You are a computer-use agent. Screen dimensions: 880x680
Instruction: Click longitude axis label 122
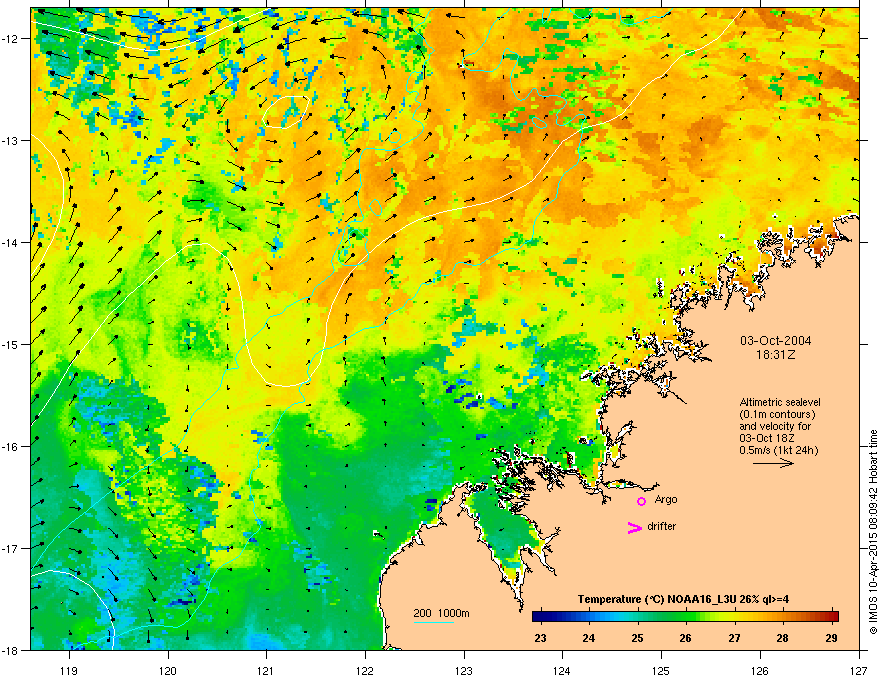click(365, 670)
